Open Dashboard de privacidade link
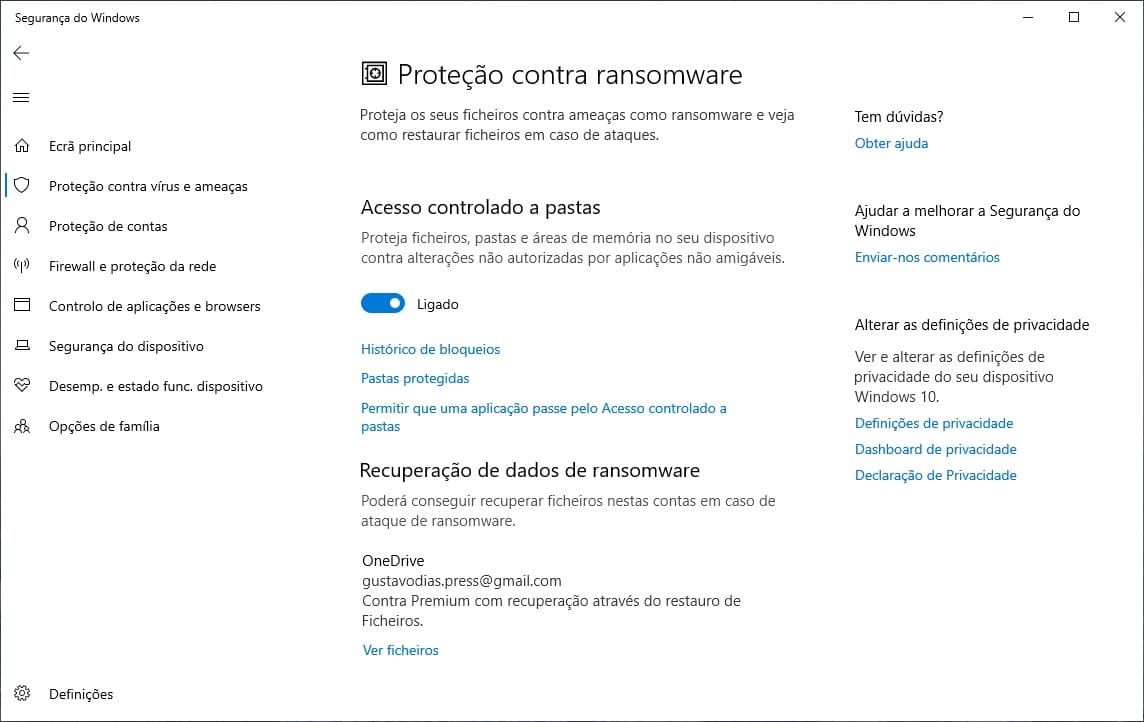The height and width of the screenshot is (722, 1144). pos(935,449)
